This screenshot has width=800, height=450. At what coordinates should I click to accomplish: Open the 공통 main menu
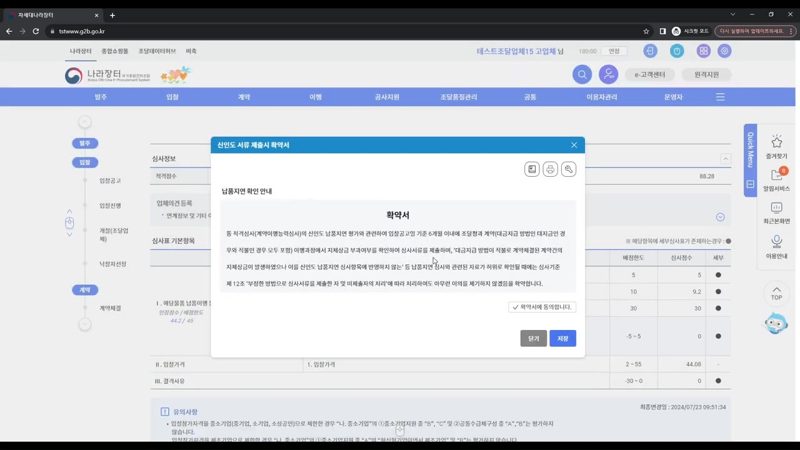pyautogui.click(x=530, y=97)
